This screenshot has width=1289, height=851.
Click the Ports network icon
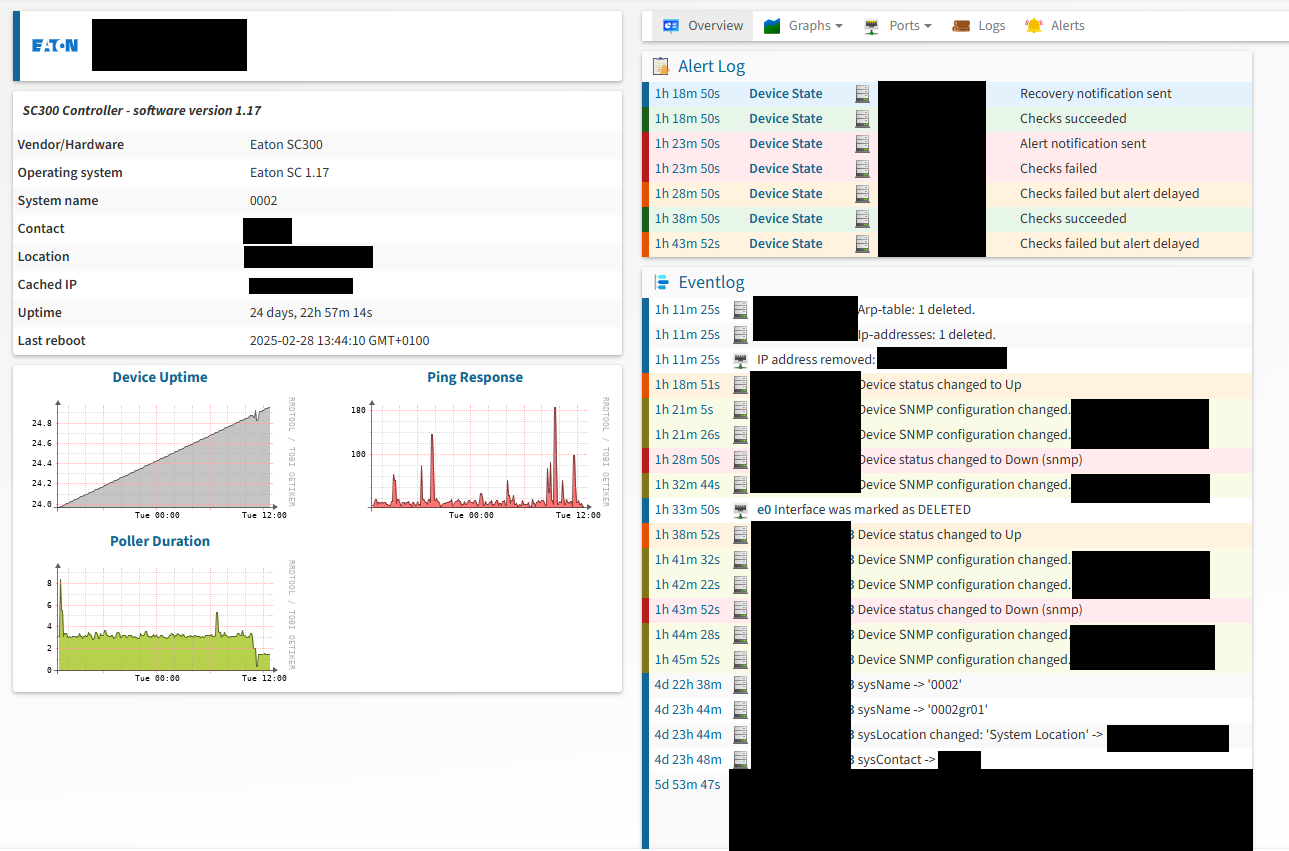(872, 26)
